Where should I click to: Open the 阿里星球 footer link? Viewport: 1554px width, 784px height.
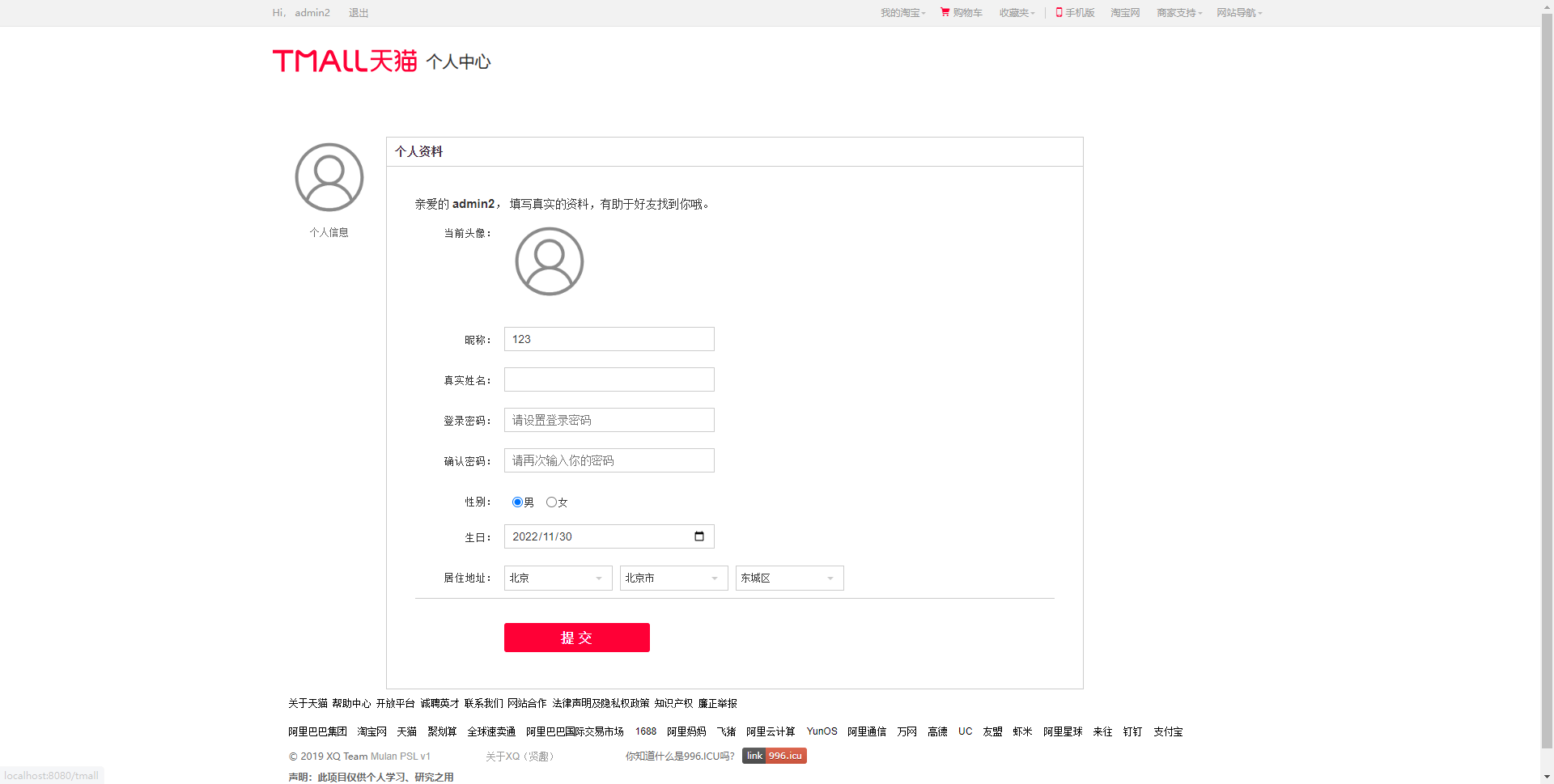(1064, 731)
